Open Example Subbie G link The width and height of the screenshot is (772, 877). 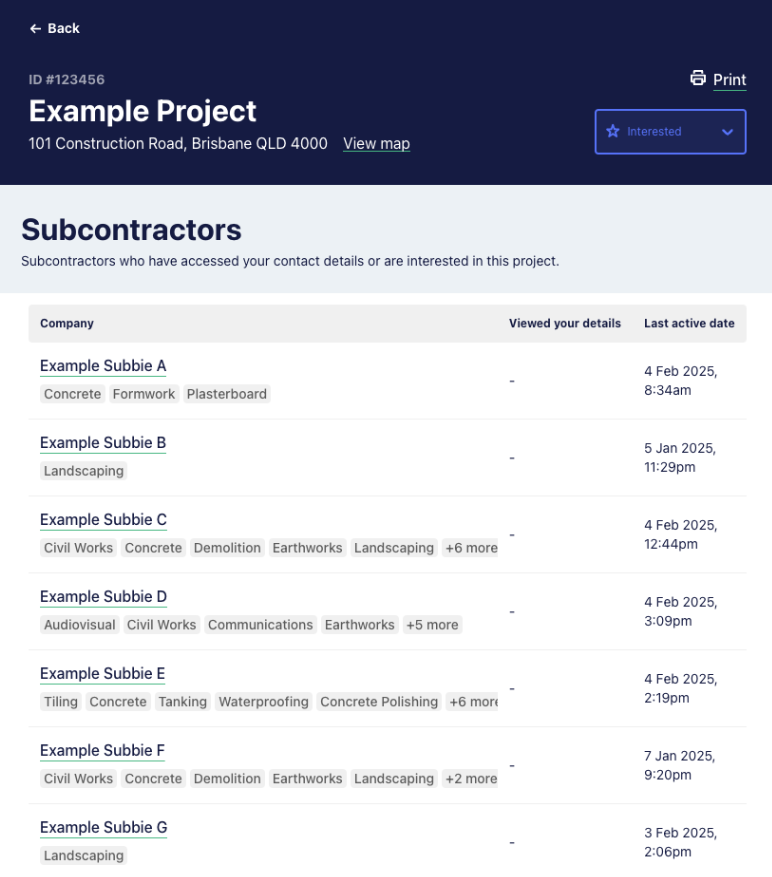pyautogui.click(x=103, y=827)
